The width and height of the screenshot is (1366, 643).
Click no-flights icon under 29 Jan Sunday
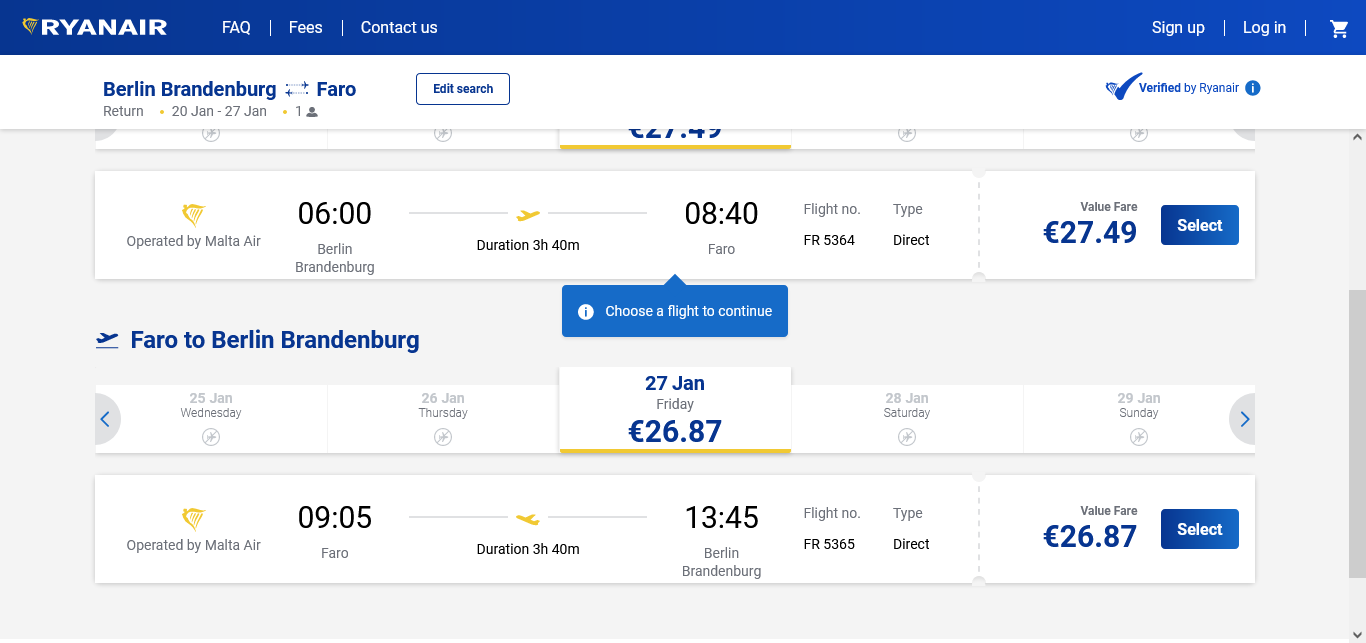[x=1139, y=436]
